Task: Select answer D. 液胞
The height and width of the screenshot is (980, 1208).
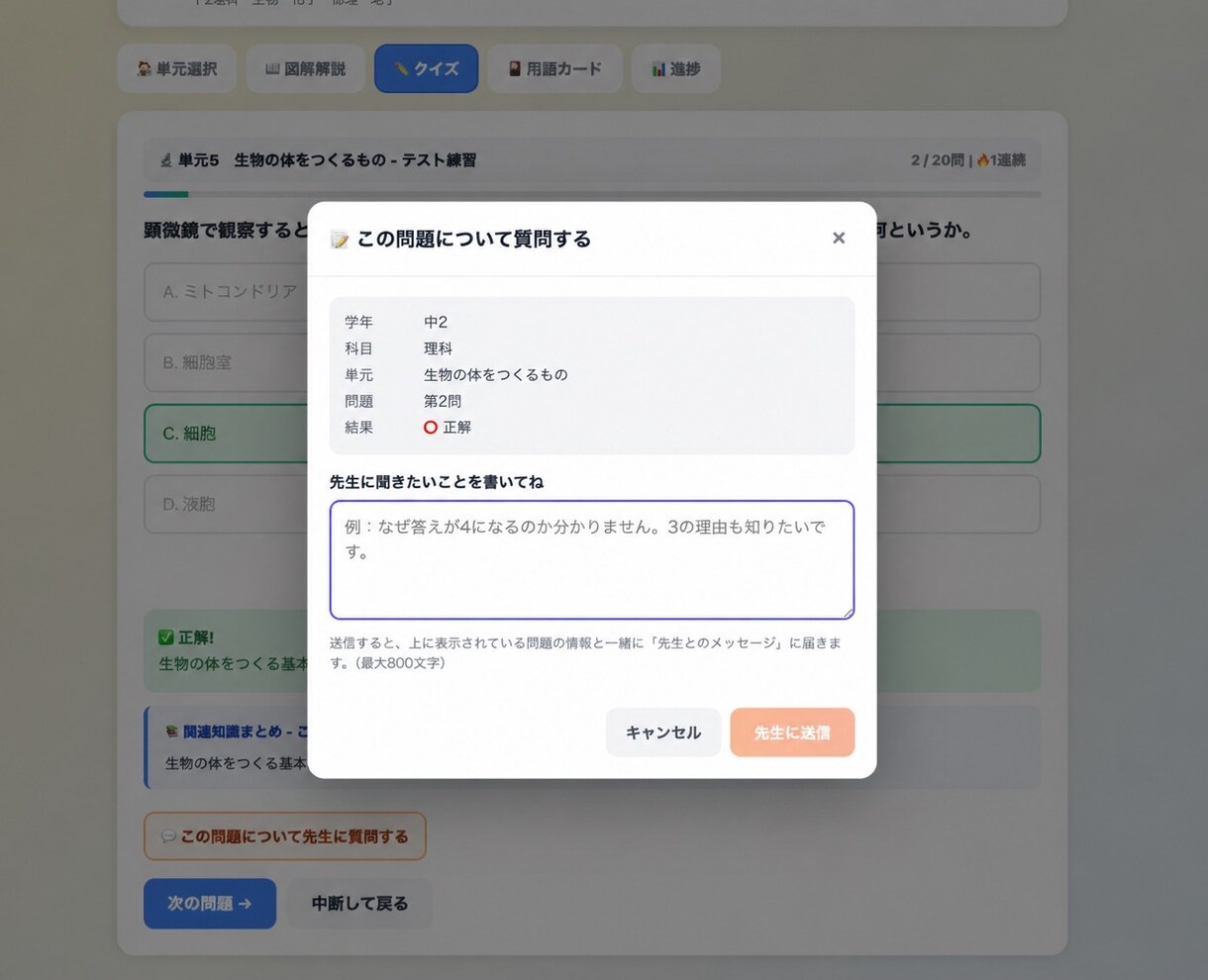Action: pos(592,504)
